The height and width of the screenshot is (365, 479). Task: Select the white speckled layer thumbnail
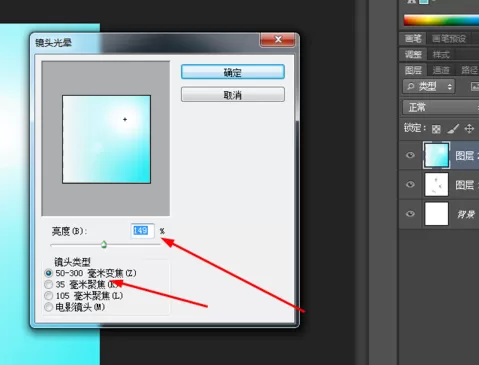pyautogui.click(x=436, y=184)
